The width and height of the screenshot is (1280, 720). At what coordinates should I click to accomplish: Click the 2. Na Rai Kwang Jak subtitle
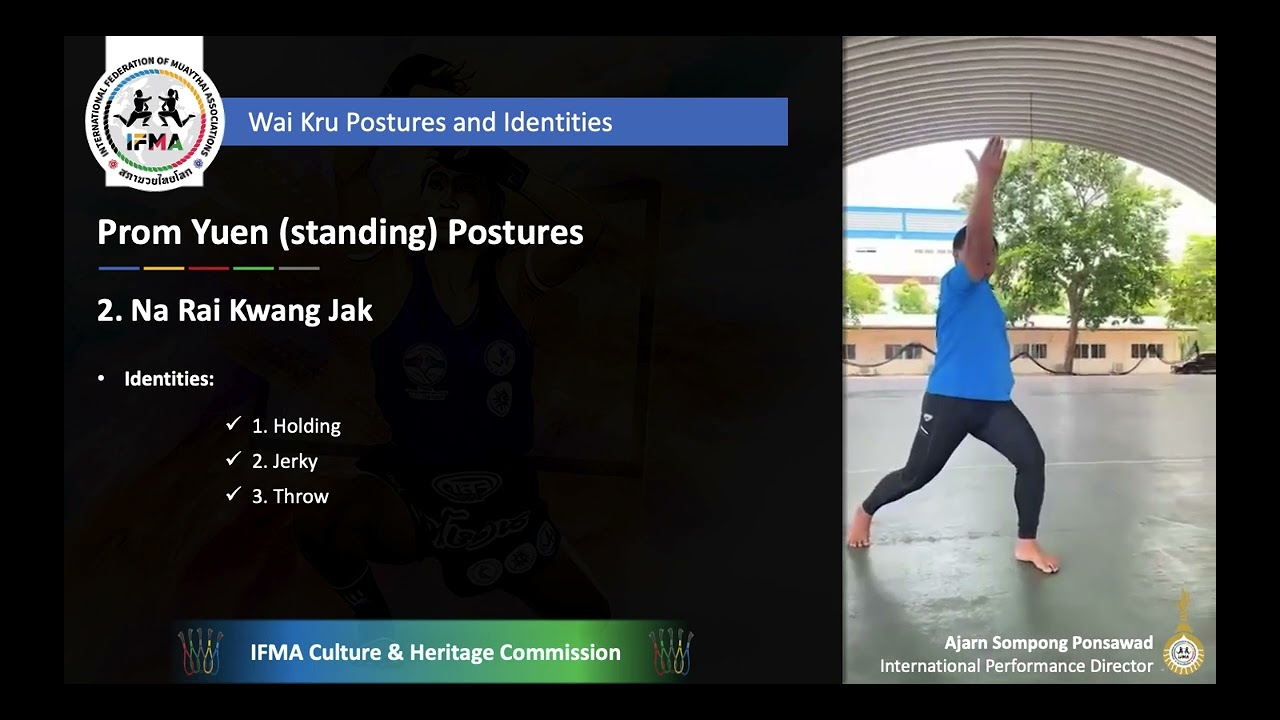(235, 311)
